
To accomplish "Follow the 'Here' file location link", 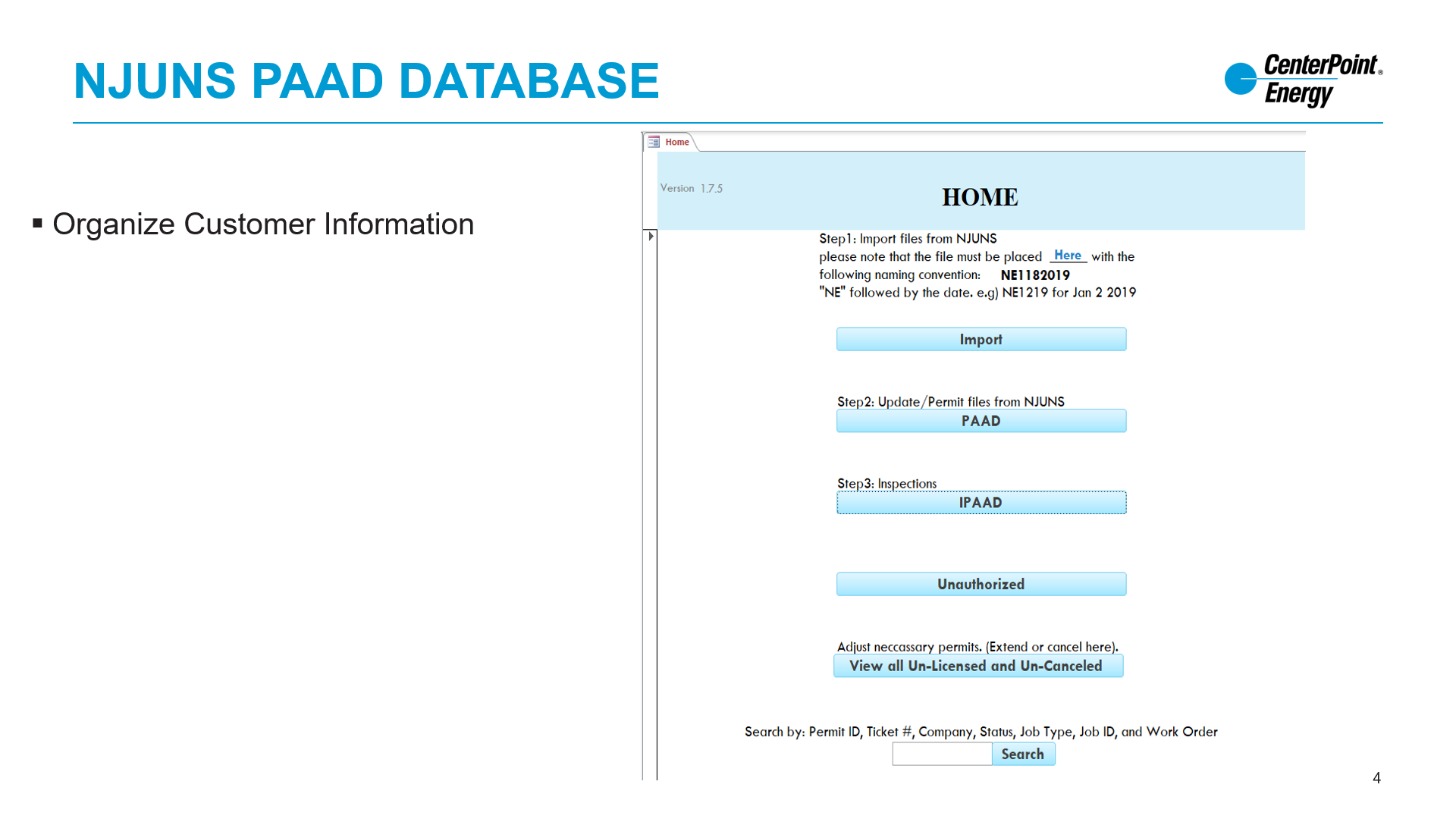I will [1067, 256].
